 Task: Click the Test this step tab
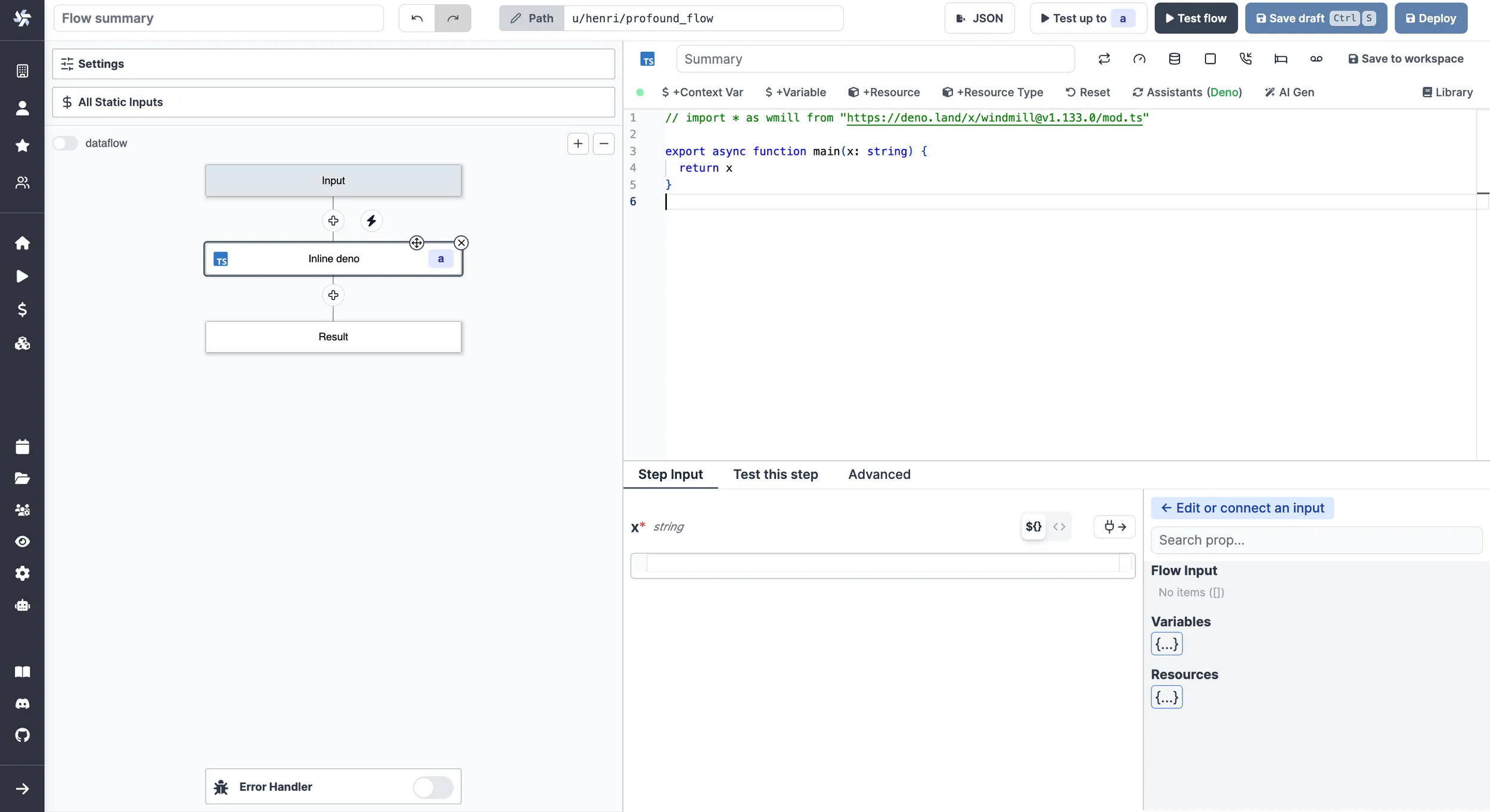tap(776, 474)
